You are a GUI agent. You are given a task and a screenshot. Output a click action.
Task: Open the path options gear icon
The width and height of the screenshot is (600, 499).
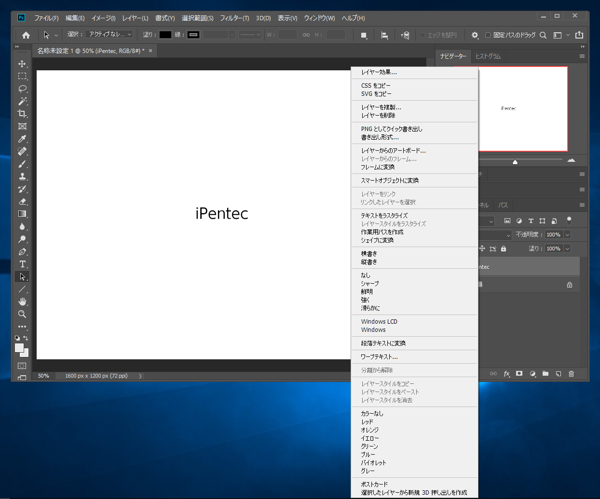(475, 35)
